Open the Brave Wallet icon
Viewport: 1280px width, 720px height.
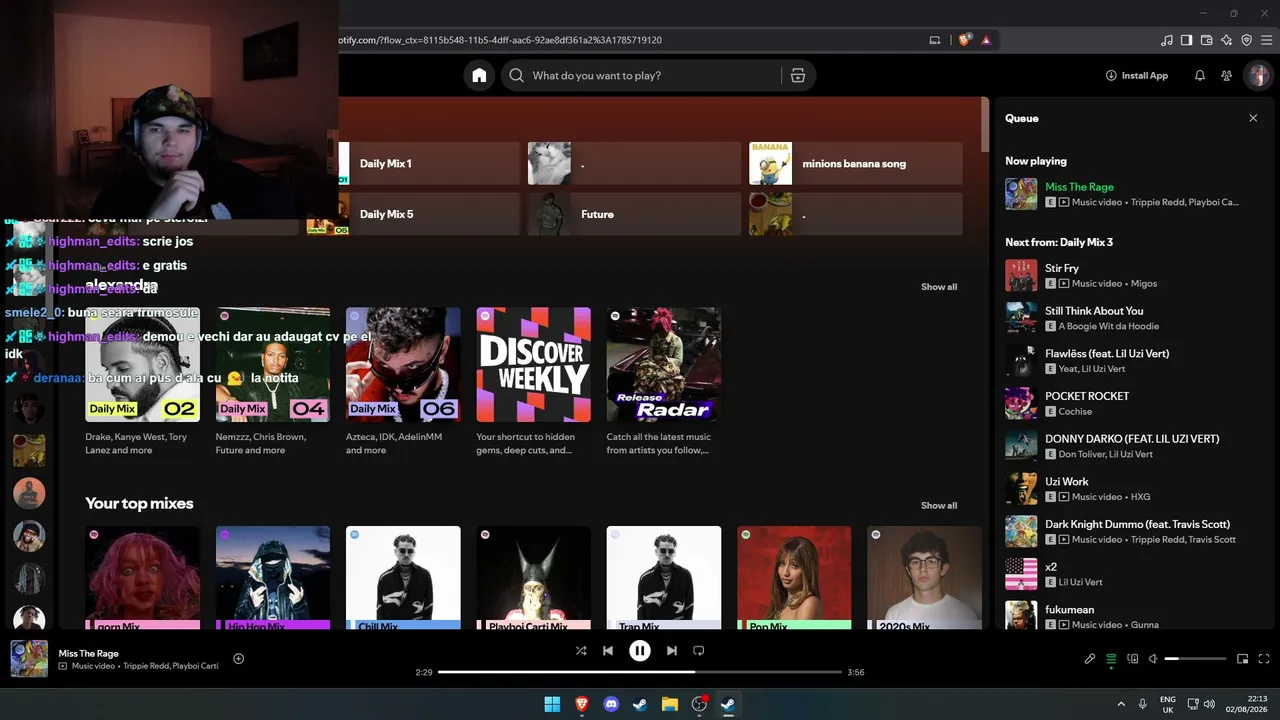(1207, 40)
